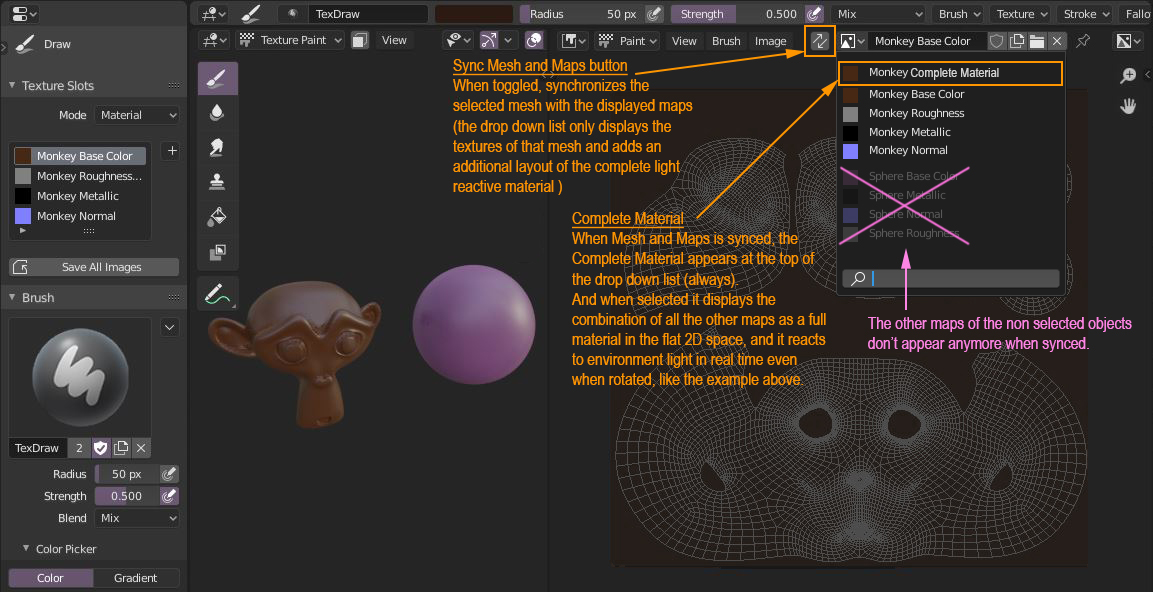Click the zoom magnifier icon in the image editor
1153x592 pixels.
pos(1128,75)
